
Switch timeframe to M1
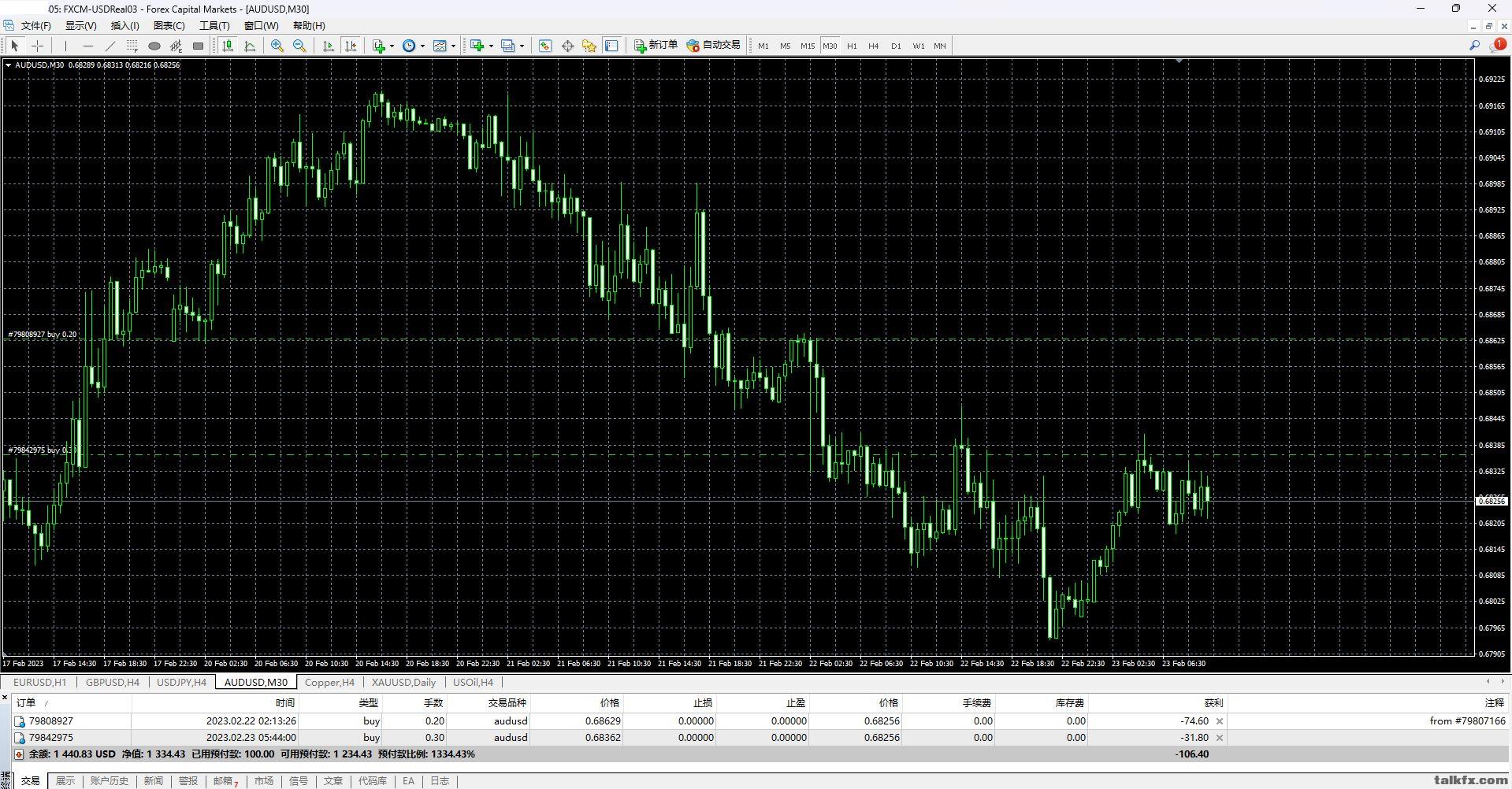pyautogui.click(x=763, y=46)
